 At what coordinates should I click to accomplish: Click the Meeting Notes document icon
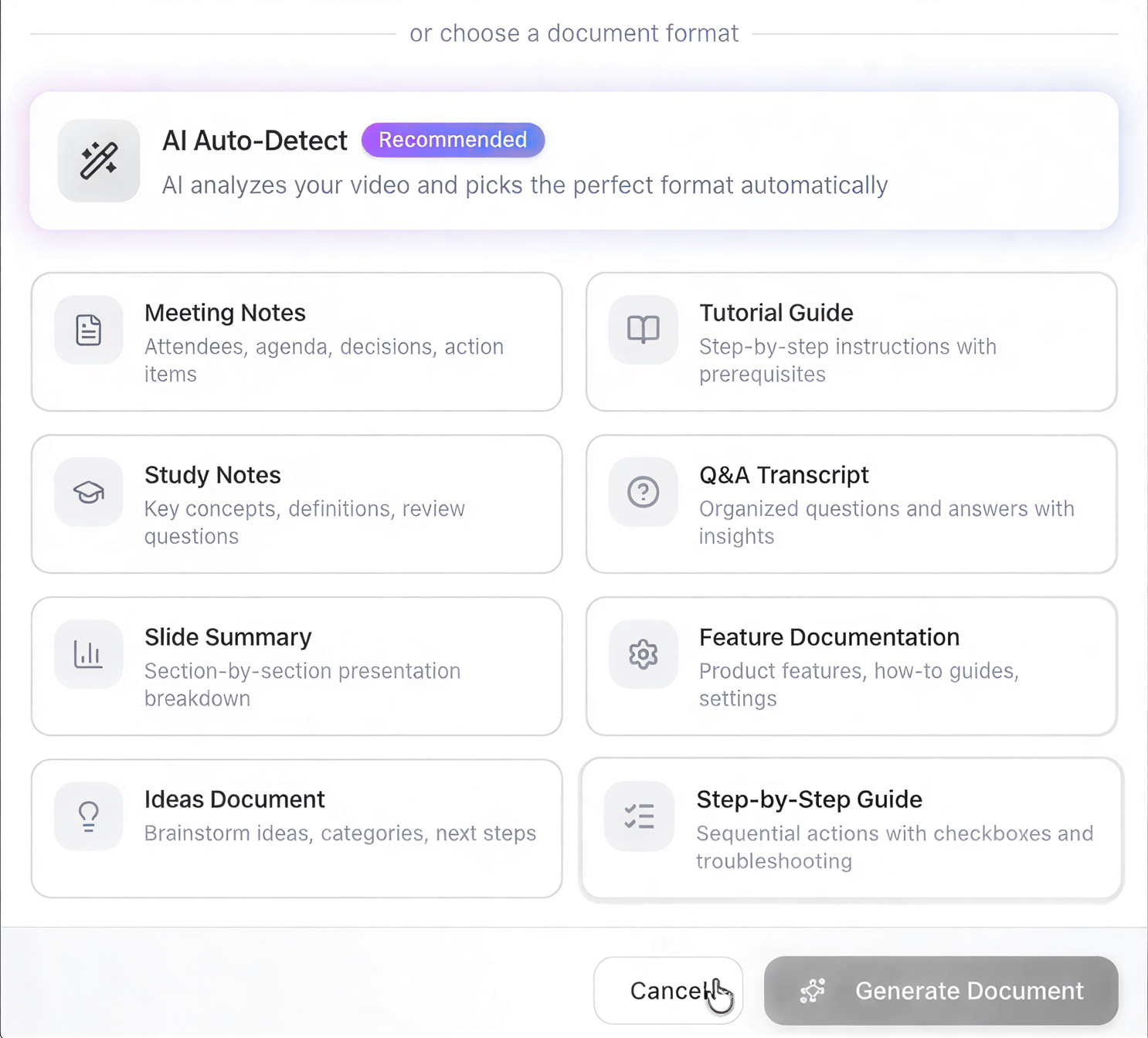89,330
